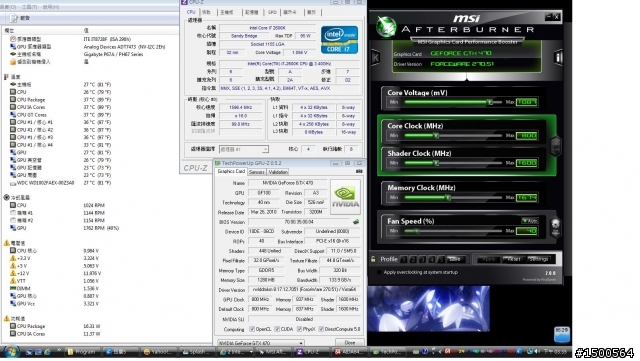Click the profile lock icon in Afterburner
This screenshot has height=361, width=640.
tap(373, 259)
